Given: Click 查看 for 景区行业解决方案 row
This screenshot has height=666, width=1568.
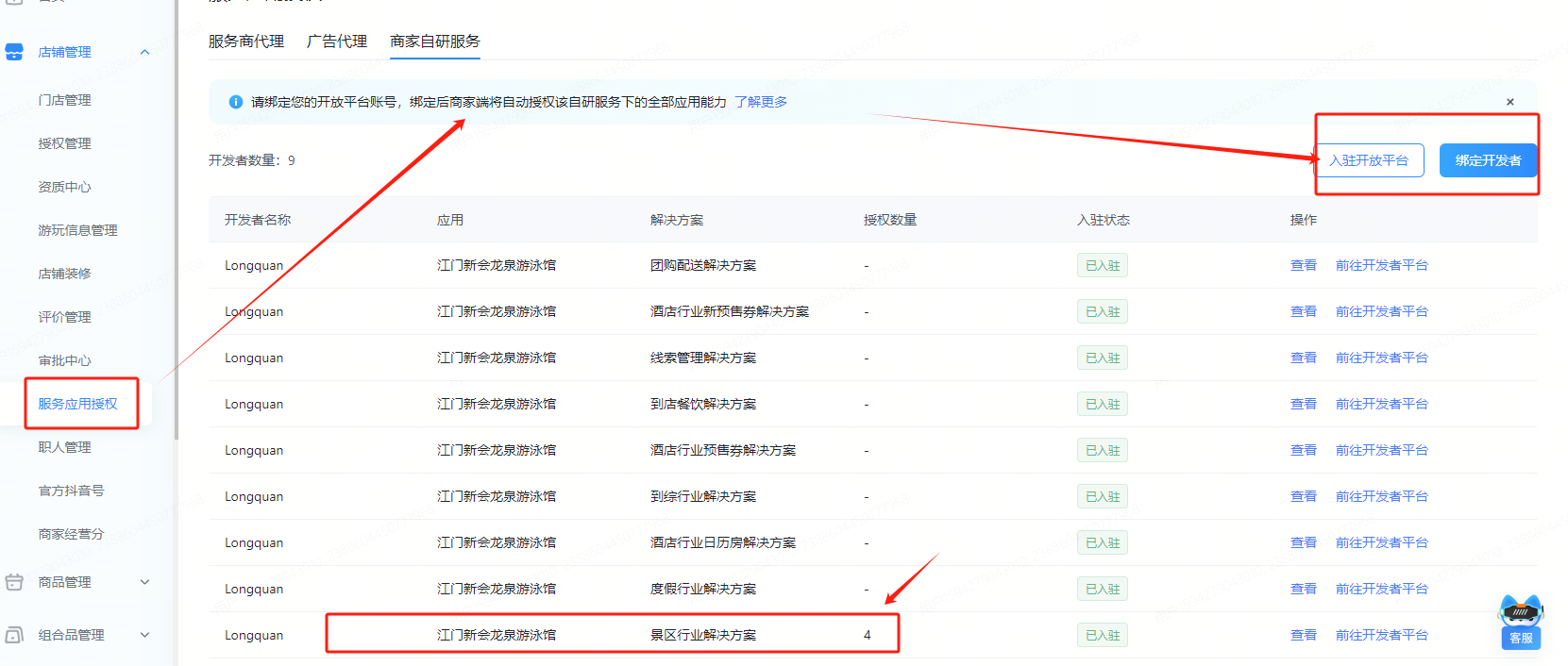Looking at the screenshot, I should pos(1303,635).
